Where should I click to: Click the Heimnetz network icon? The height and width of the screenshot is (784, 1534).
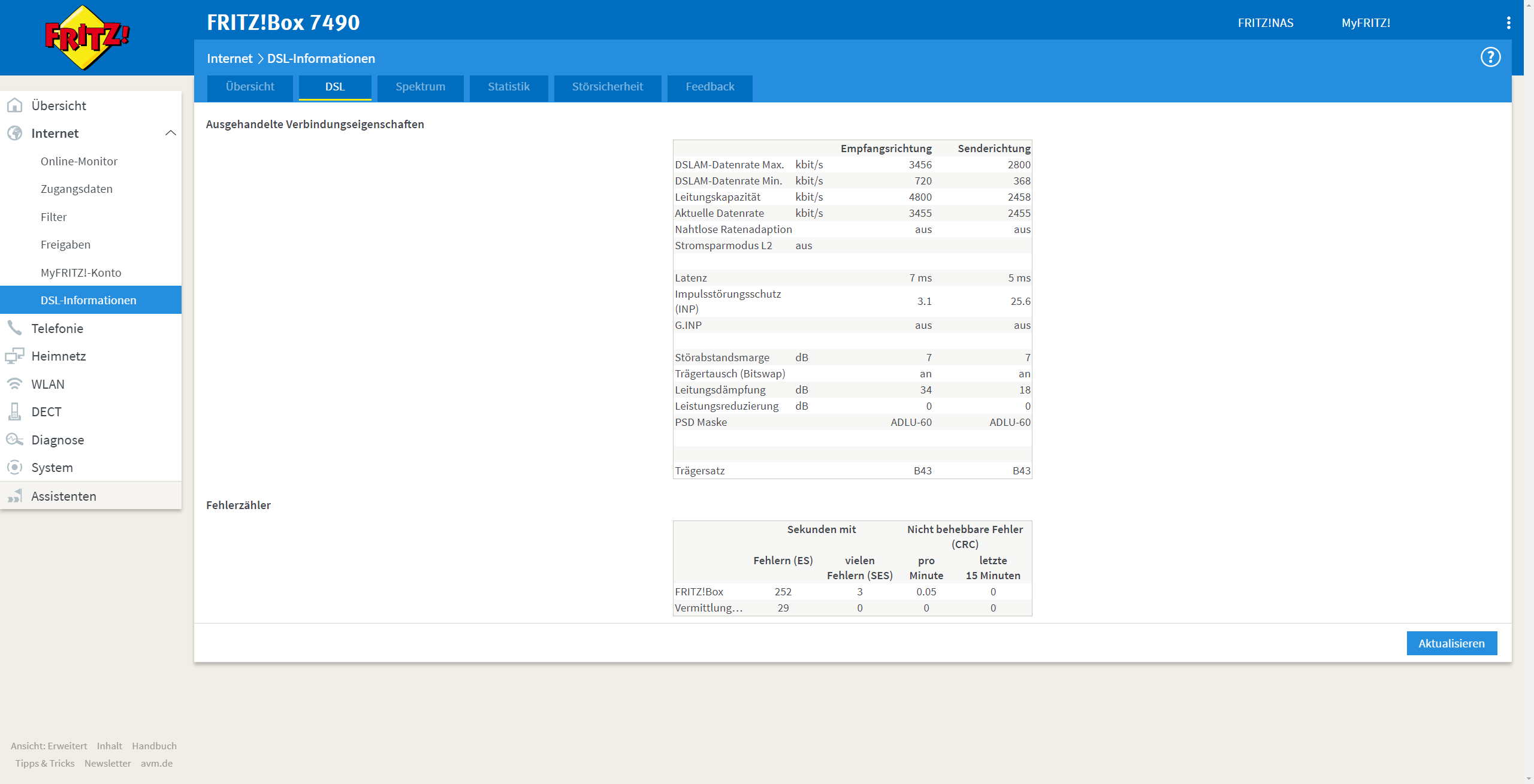(14, 356)
